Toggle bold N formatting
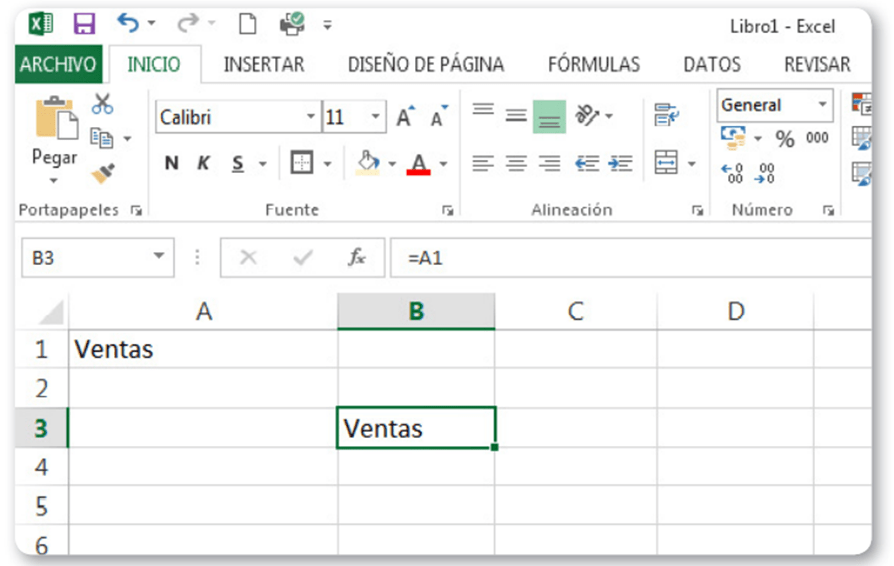894x566 pixels. [x=171, y=164]
